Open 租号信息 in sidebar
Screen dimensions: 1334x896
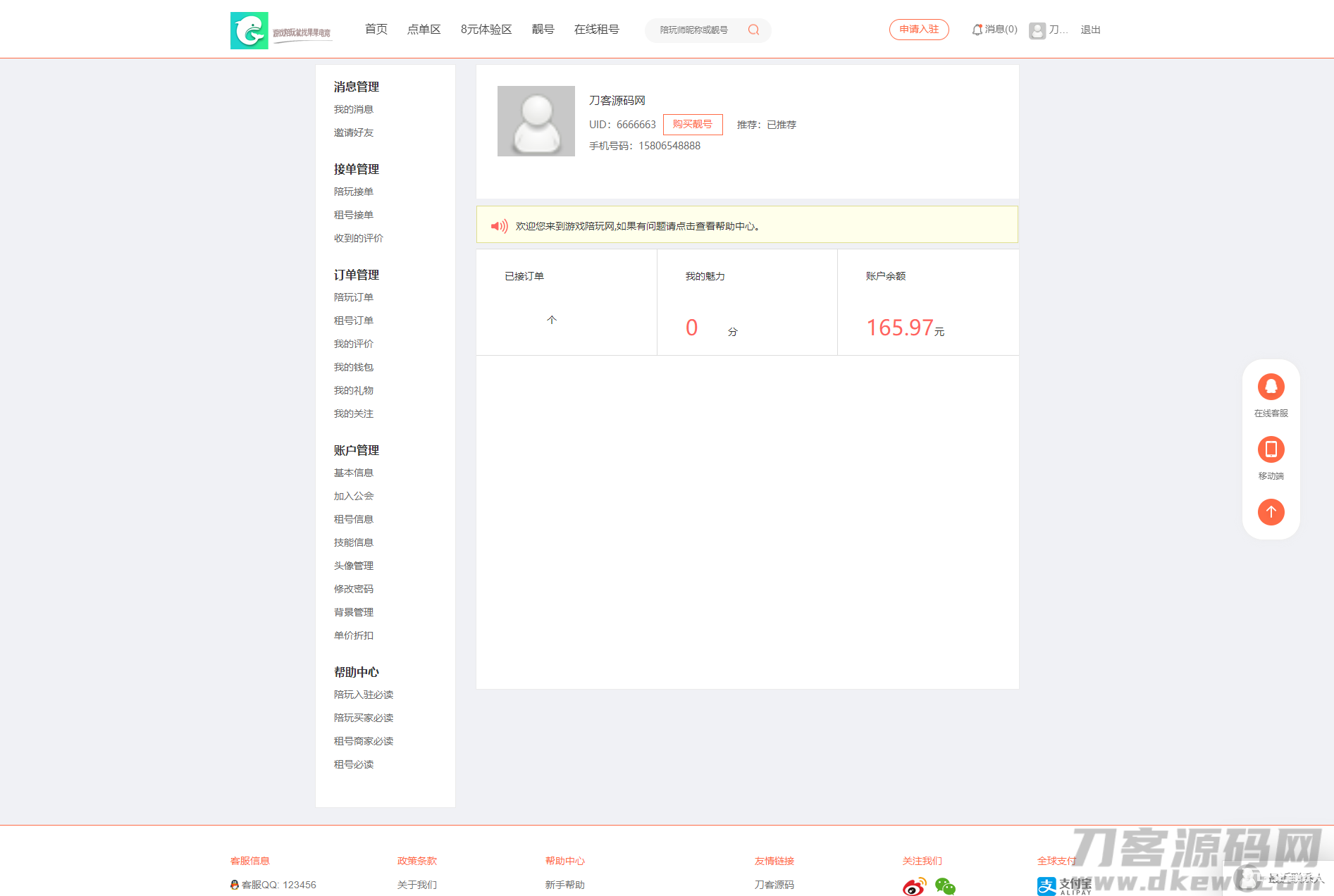(x=354, y=519)
